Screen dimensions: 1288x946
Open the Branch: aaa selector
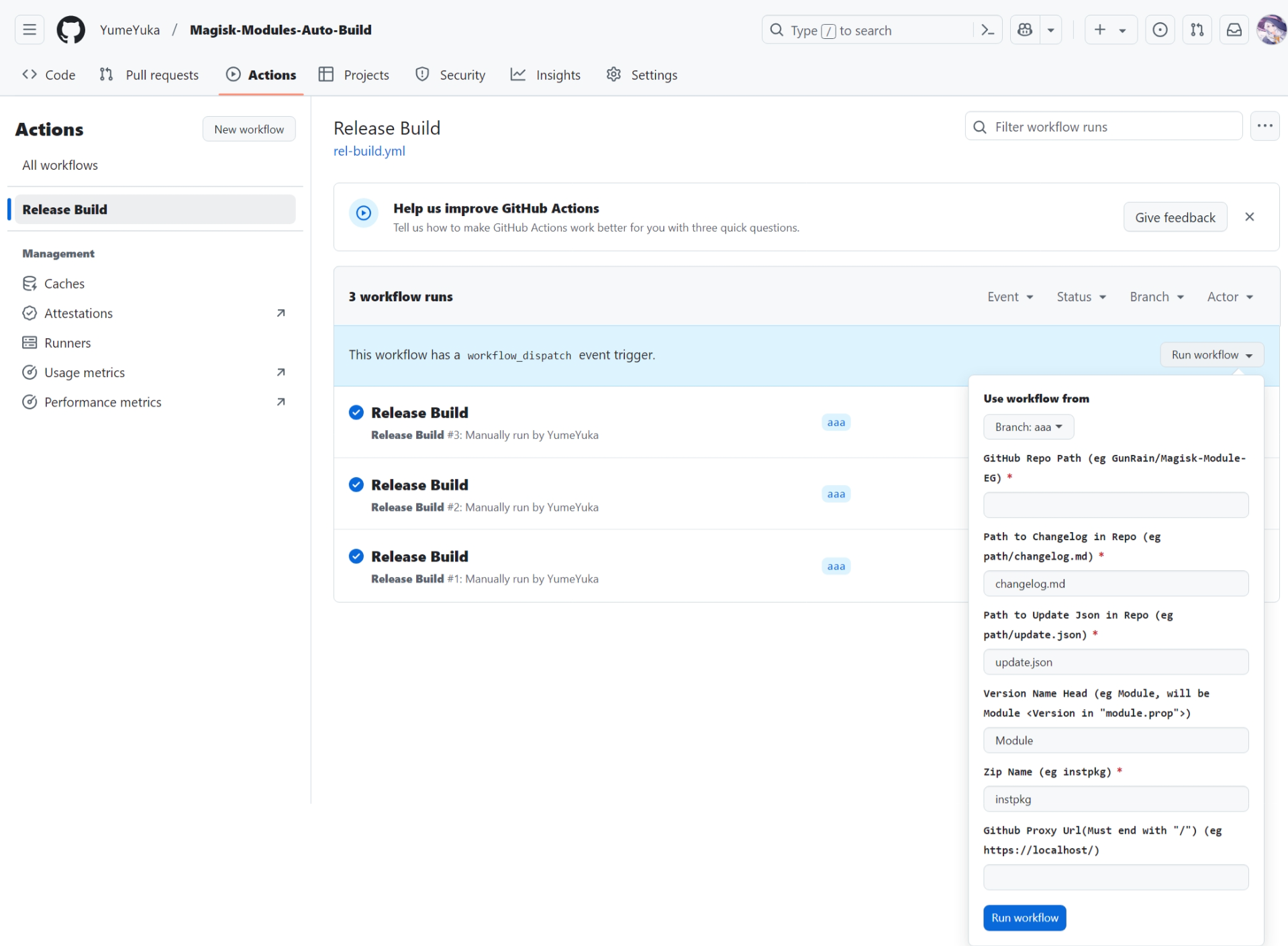1028,427
